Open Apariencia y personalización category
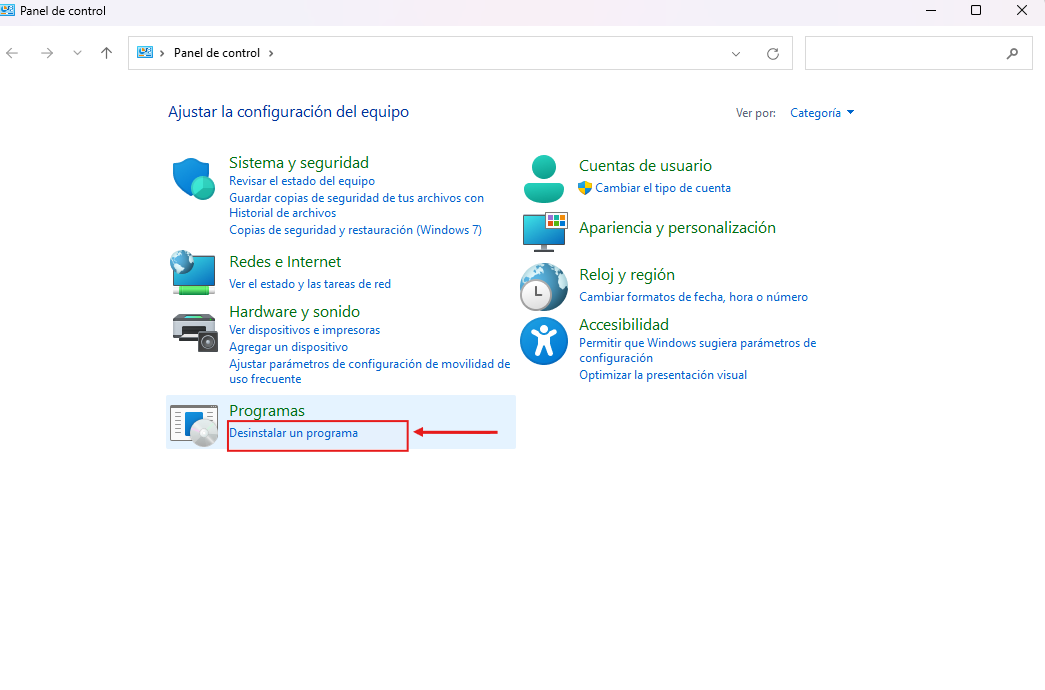Viewport: 1045px width, 690px height. pos(677,227)
